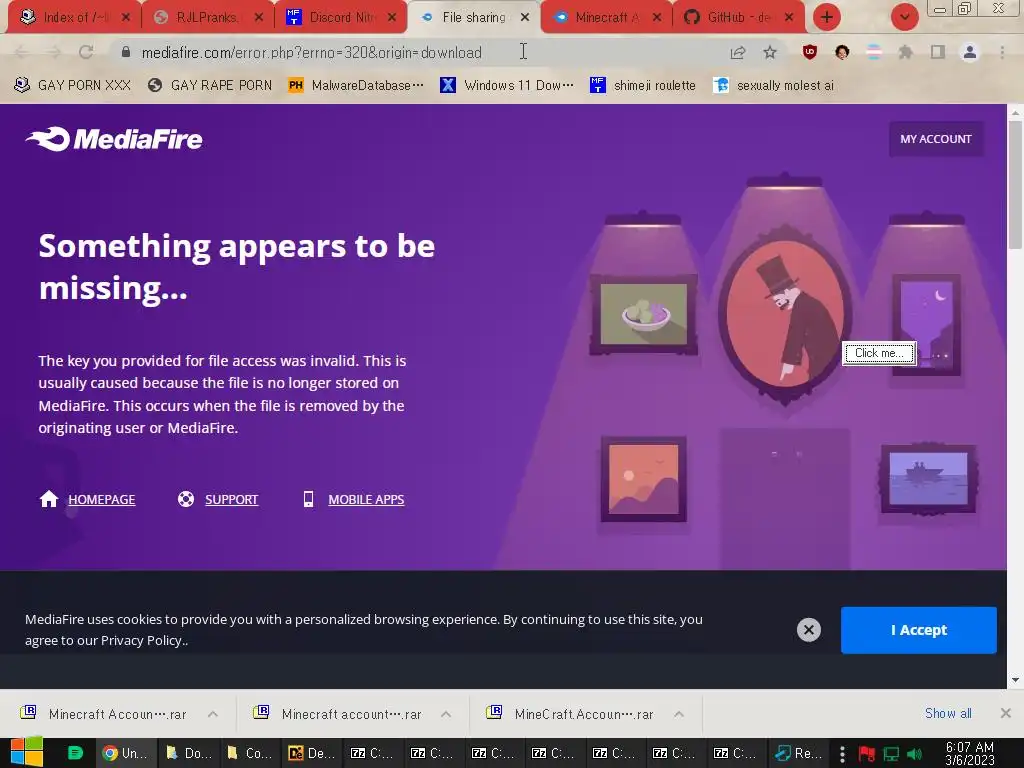The image size is (1024, 768).
Task: Click the forward navigation arrow
Action: point(54,52)
